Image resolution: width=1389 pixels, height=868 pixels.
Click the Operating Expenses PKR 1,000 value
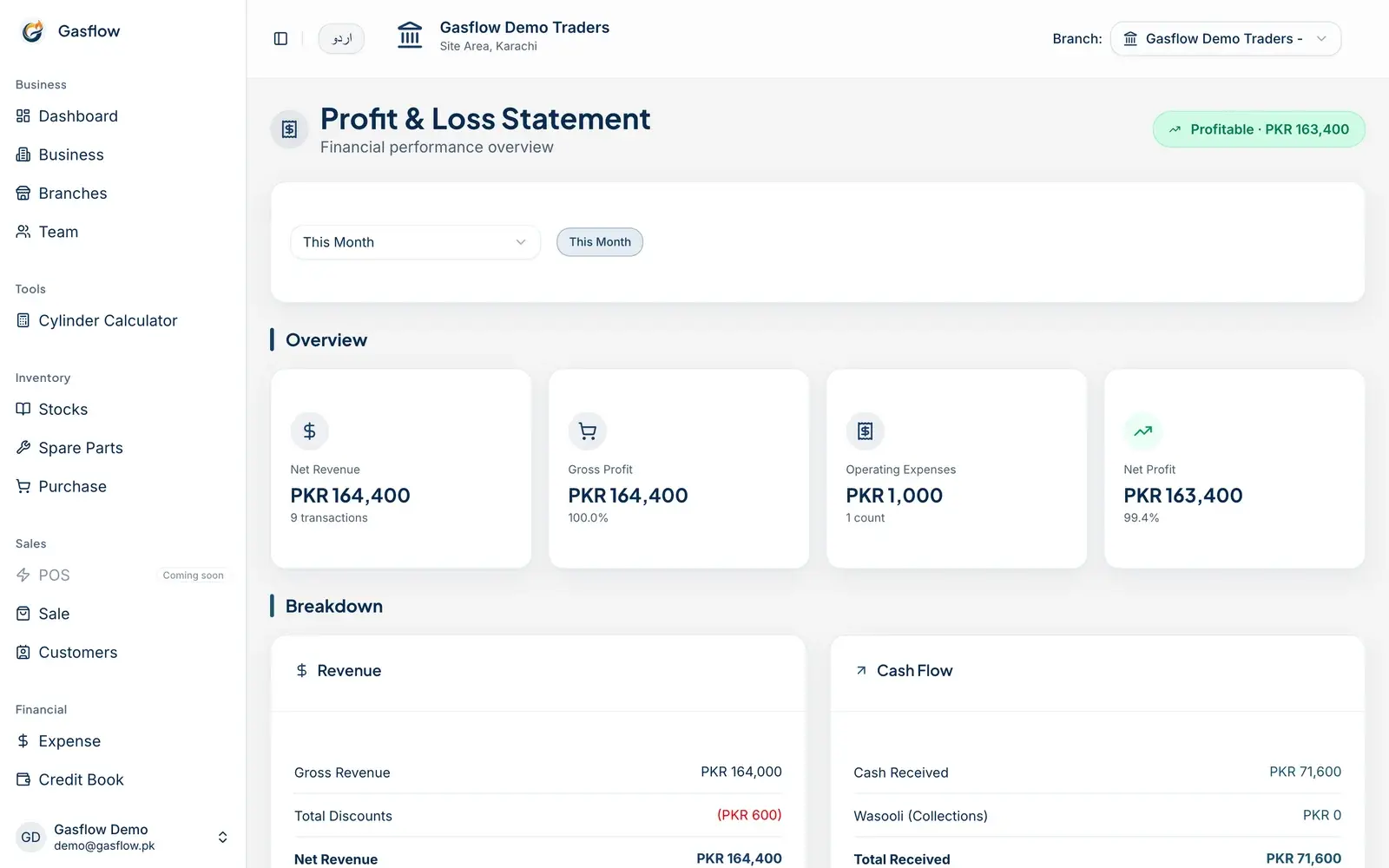coord(894,496)
